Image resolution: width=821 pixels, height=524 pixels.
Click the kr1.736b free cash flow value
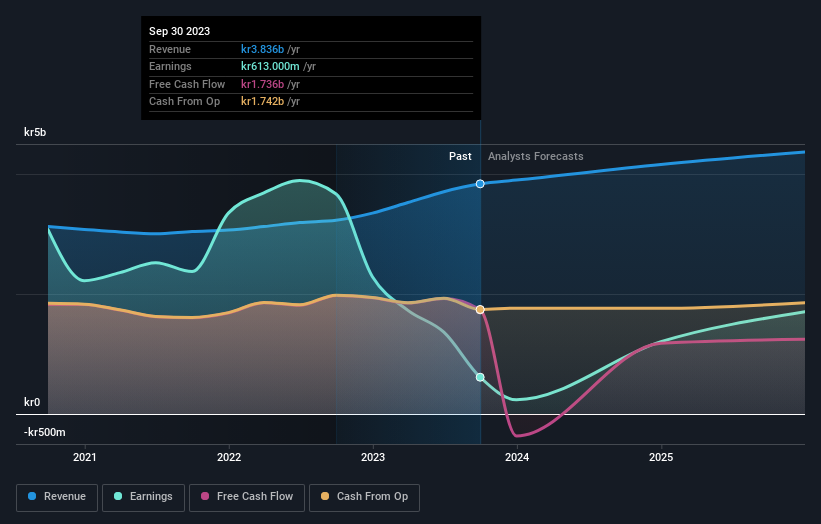(262, 84)
